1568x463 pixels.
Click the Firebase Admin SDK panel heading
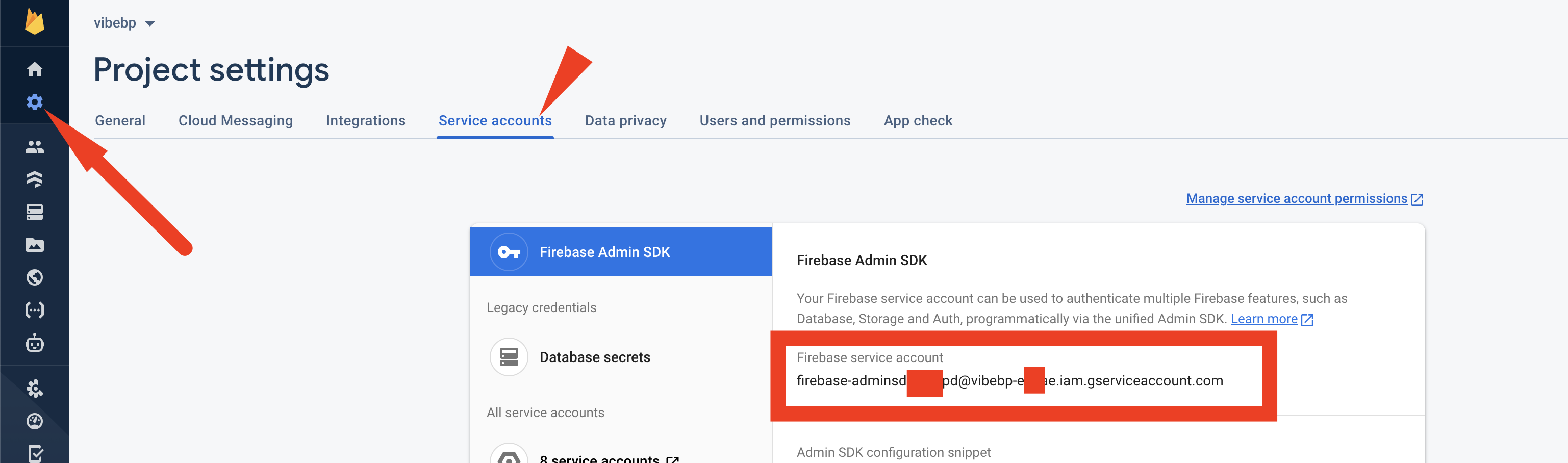862,261
